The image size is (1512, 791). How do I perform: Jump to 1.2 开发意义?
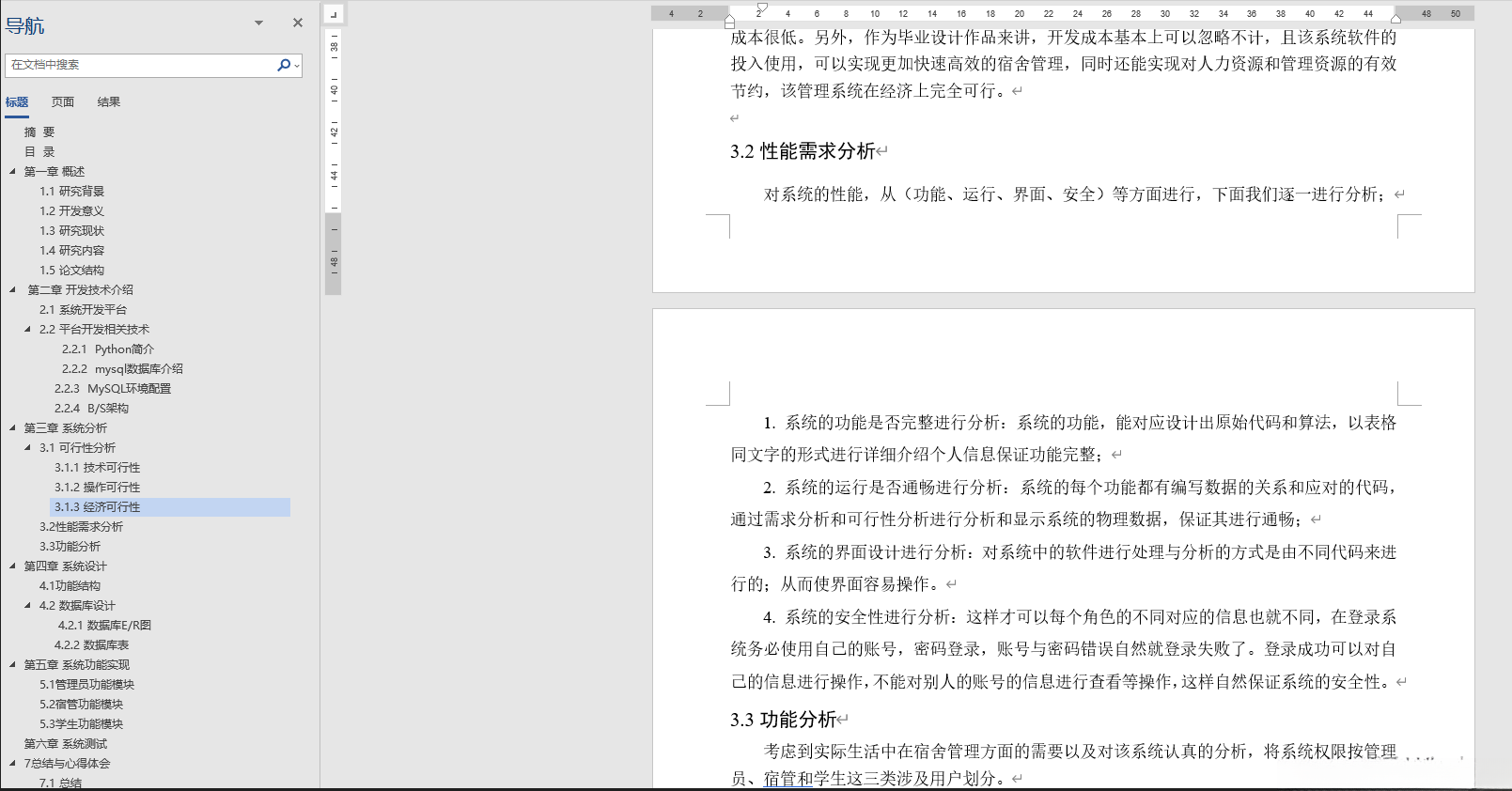[71, 211]
